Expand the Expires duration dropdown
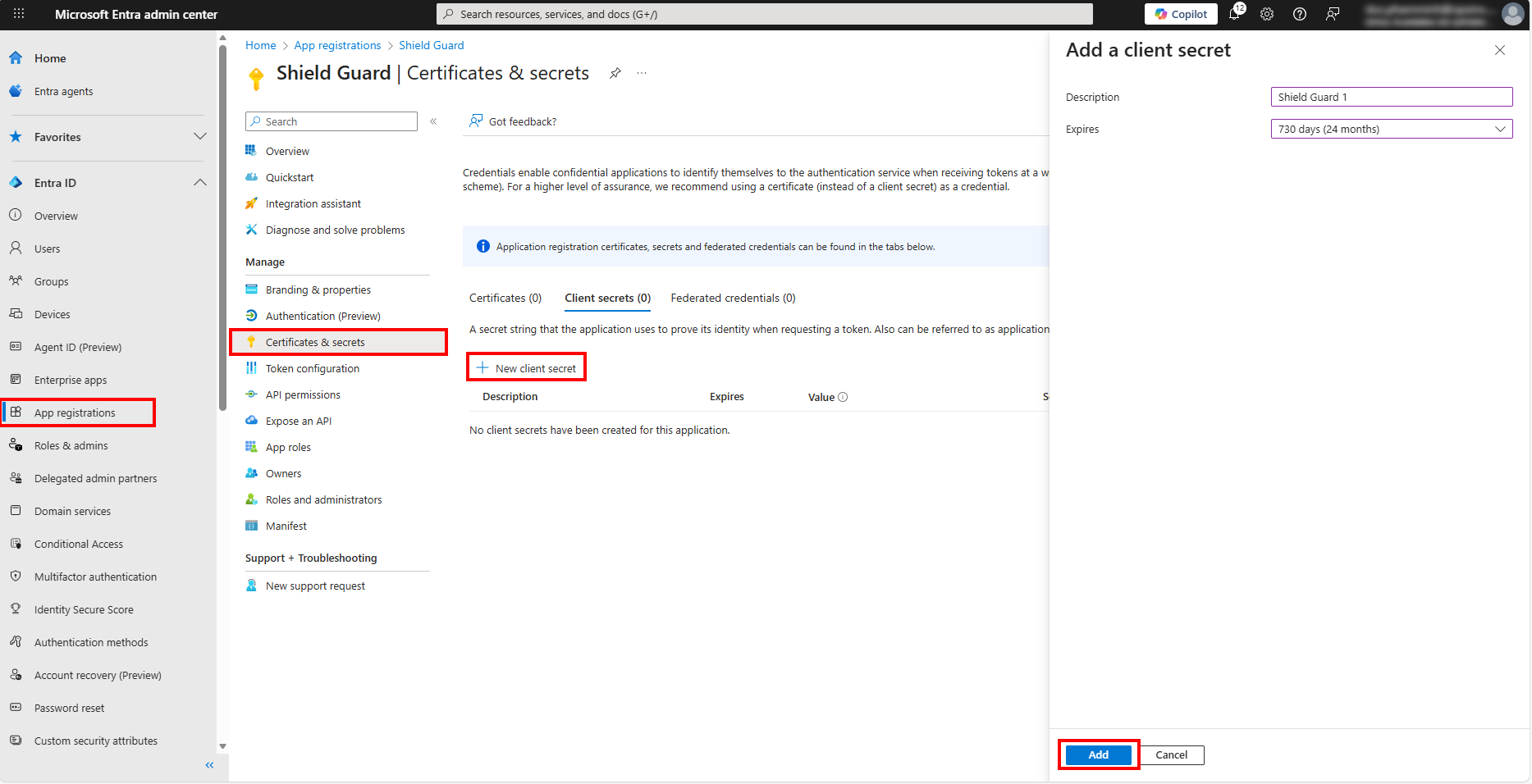Viewport: 1532px width, 784px height. [x=1391, y=129]
